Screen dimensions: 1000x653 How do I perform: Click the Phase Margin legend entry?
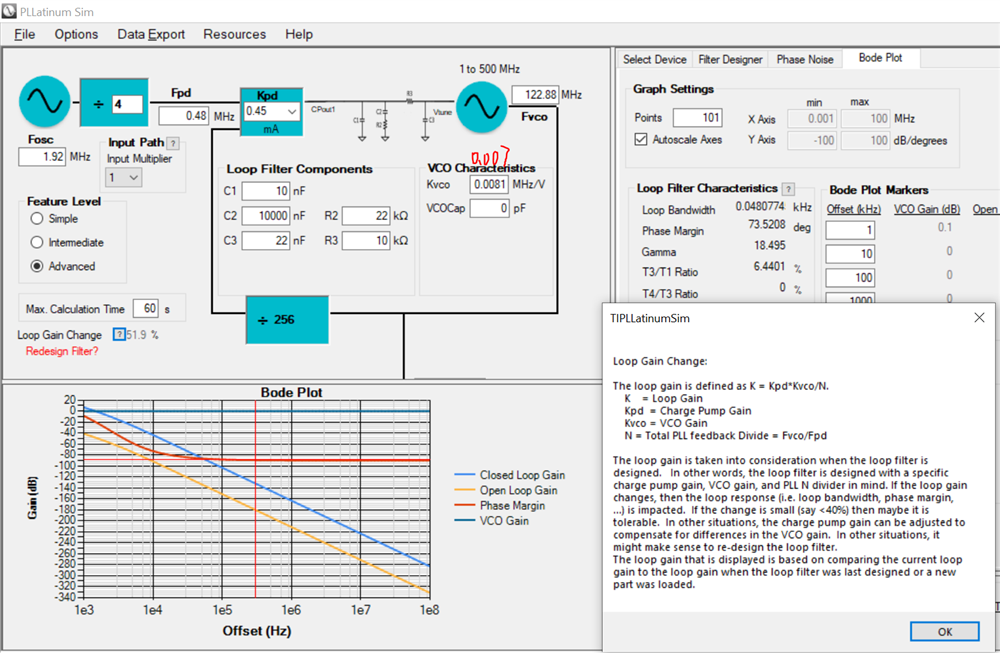499,506
